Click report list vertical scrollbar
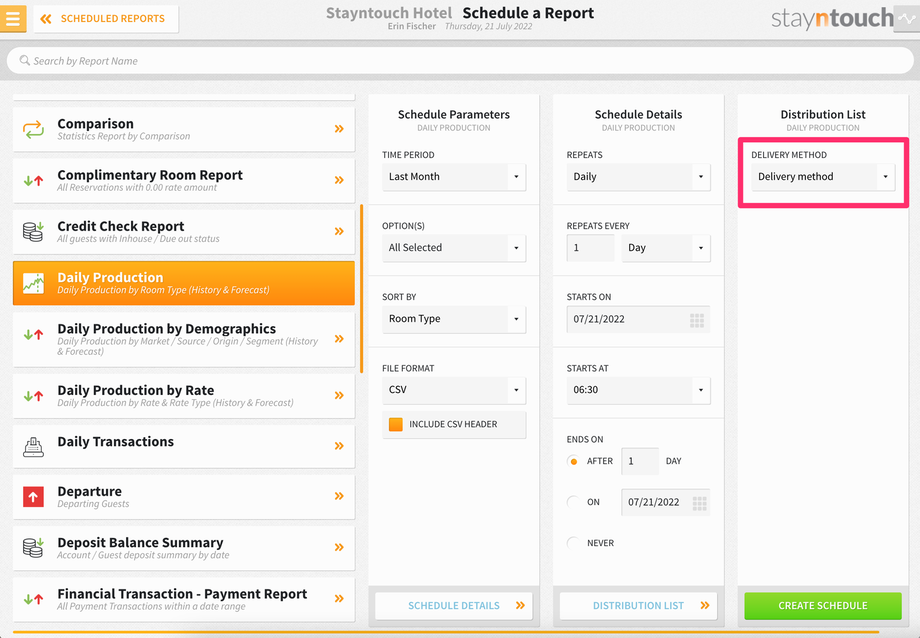 (x=361, y=289)
